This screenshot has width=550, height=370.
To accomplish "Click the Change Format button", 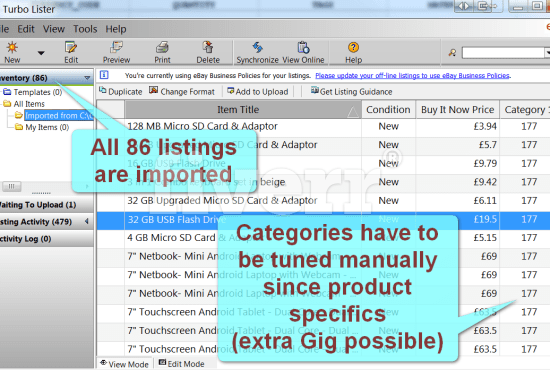I will pyautogui.click(x=182, y=92).
